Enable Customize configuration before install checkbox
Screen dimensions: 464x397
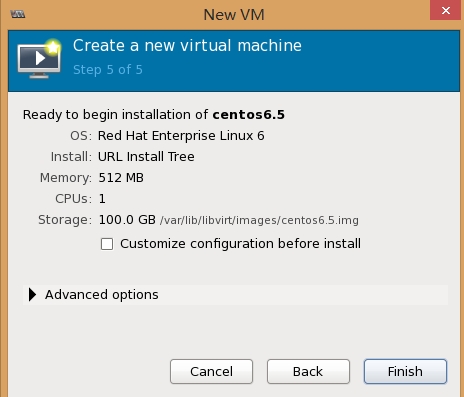coord(107,244)
